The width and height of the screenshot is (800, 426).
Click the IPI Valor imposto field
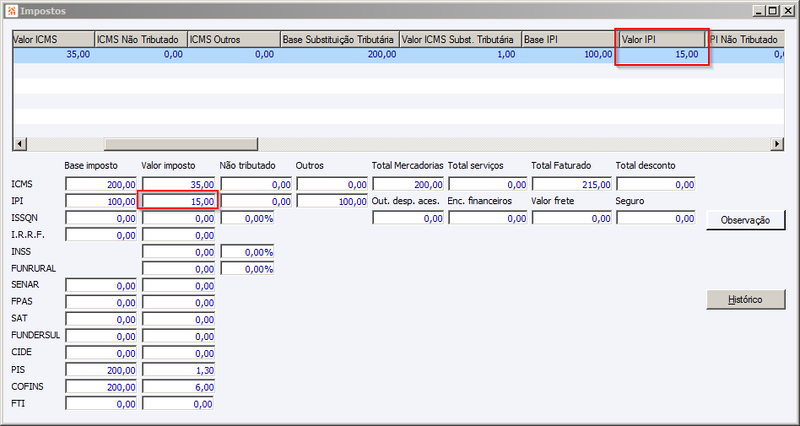[x=179, y=202]
